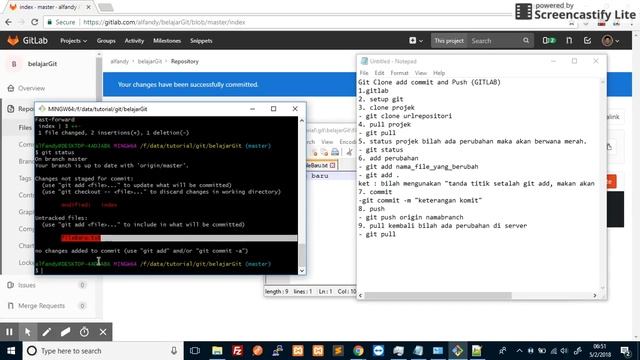Open the Windows notification center

[625, 351]
